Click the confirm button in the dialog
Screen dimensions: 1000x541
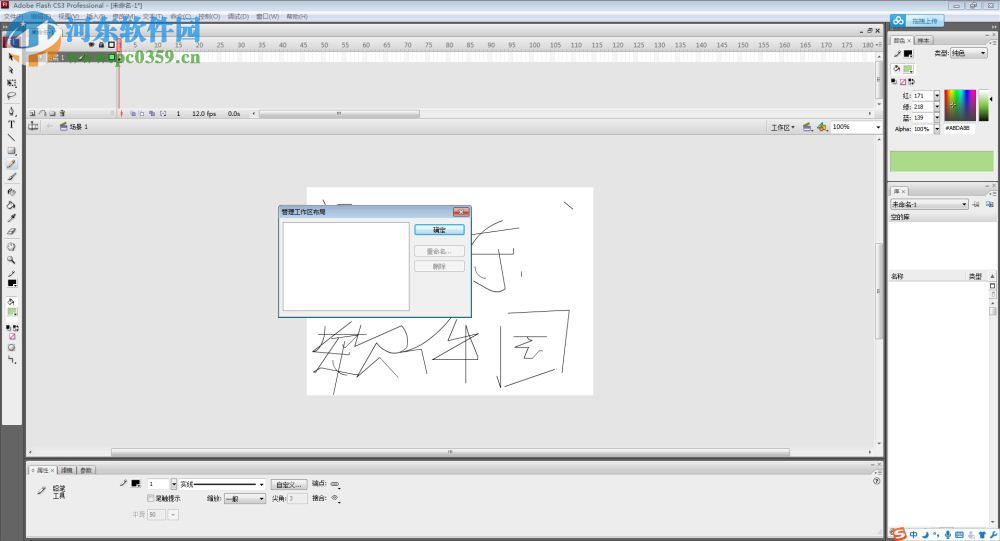pyautogui.click(x=439, y=230)
